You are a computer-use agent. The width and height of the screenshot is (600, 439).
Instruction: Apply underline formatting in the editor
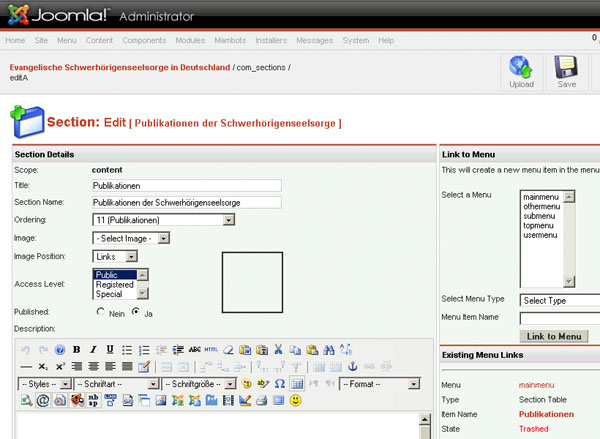click(x=109, y=350)
